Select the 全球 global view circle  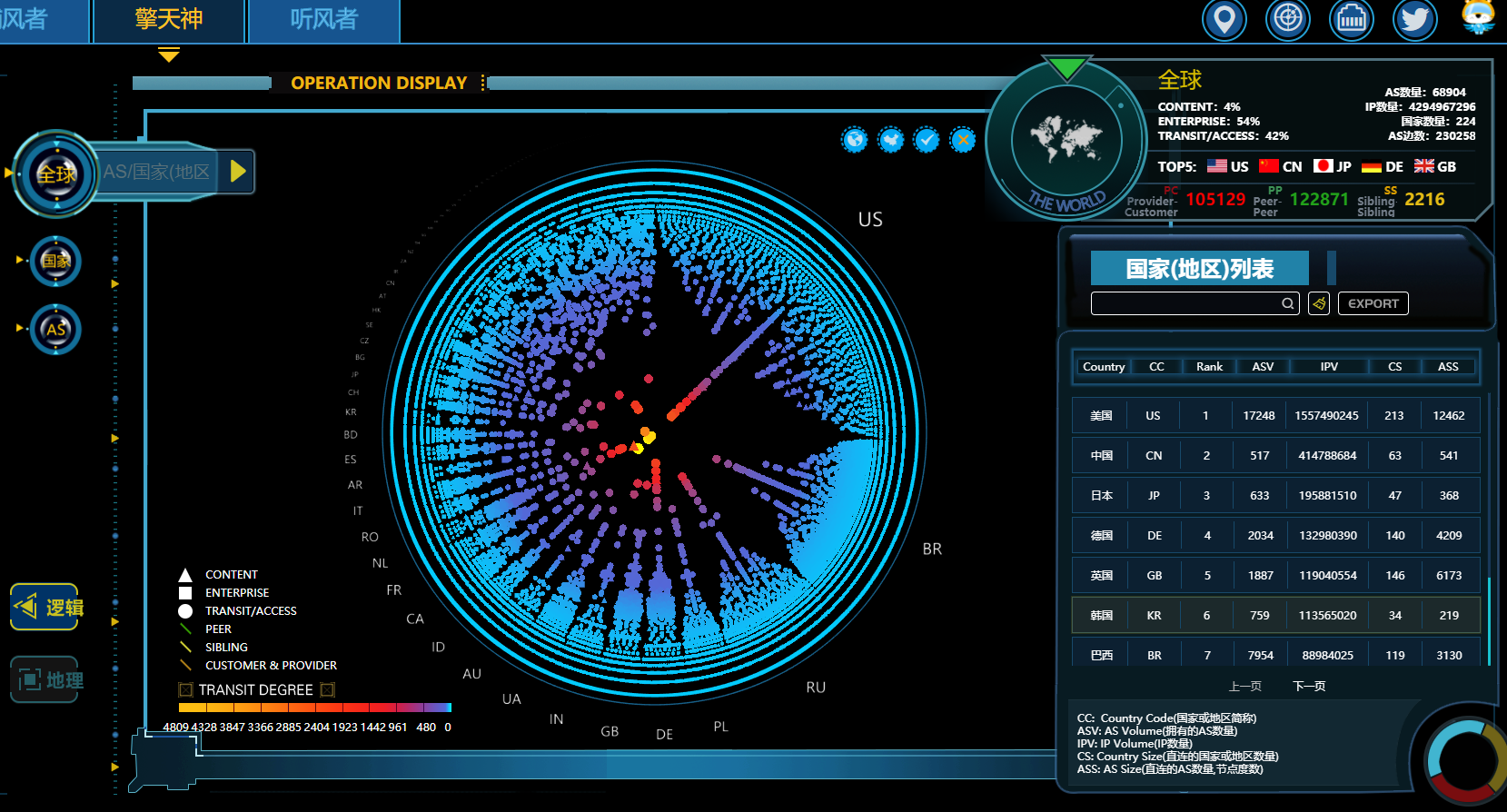(56, 173)
